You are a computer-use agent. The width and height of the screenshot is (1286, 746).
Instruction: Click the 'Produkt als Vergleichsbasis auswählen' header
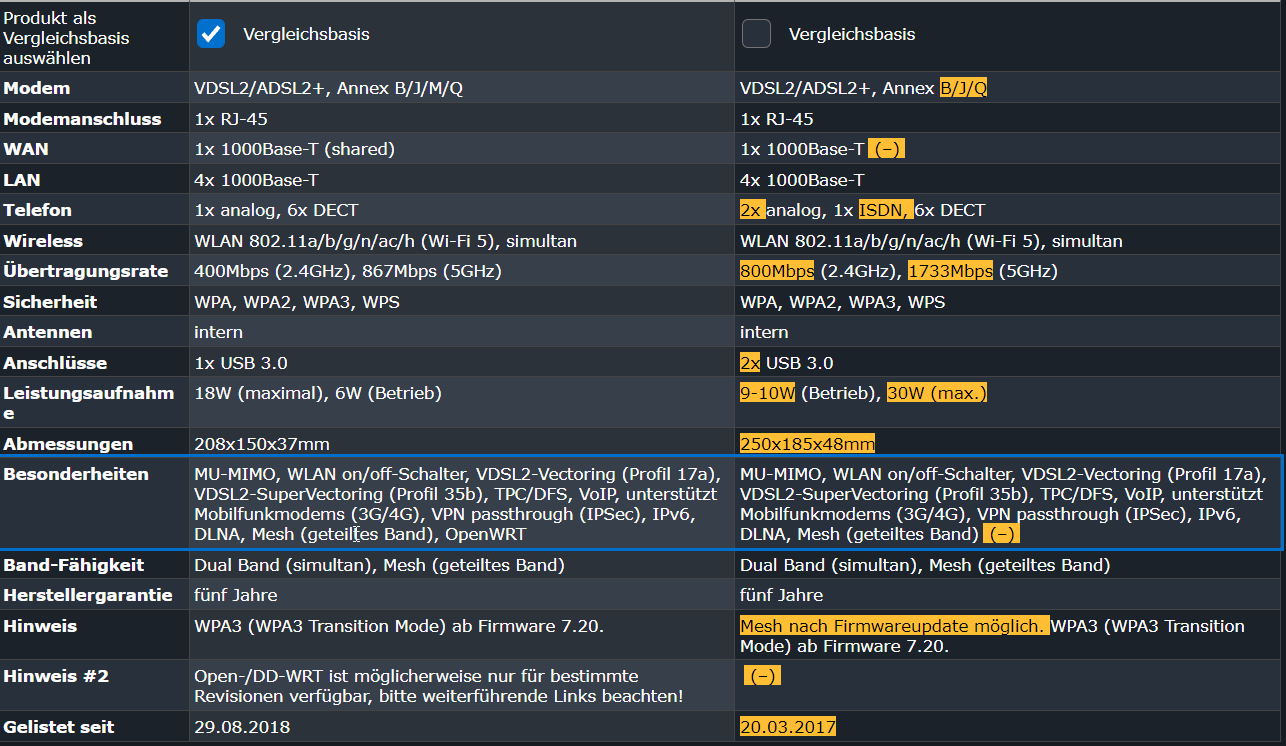click(67, 38)
